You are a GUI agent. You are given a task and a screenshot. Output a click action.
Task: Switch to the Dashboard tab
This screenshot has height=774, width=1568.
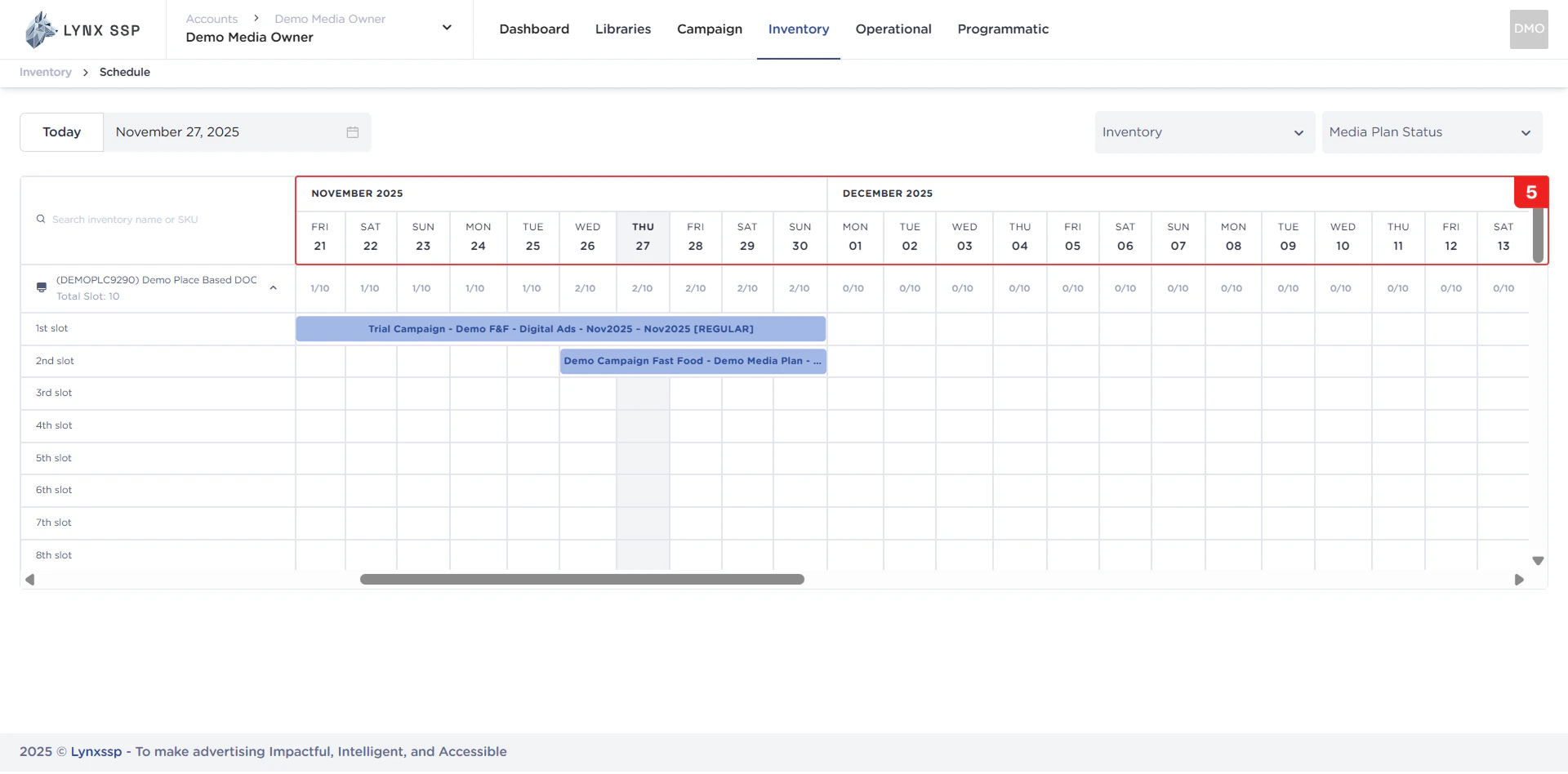pyautogui.click(x=534, y=29)
